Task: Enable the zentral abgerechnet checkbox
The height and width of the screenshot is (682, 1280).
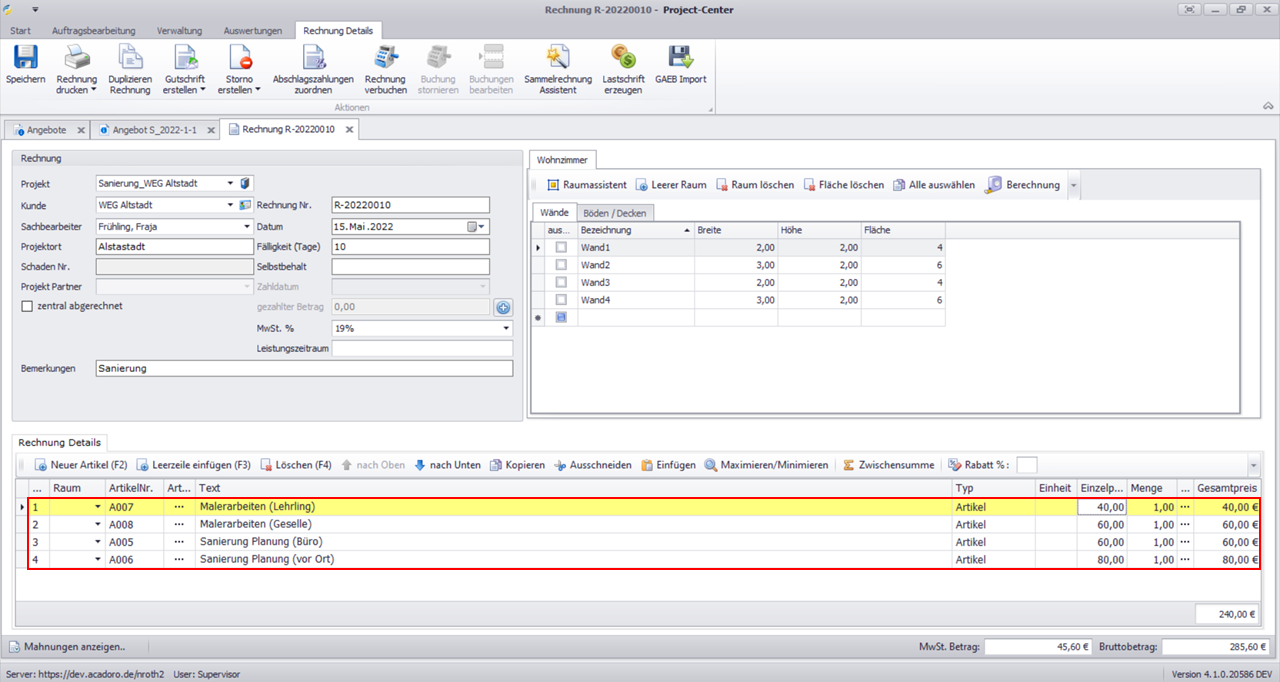Action: click(27, 306)
